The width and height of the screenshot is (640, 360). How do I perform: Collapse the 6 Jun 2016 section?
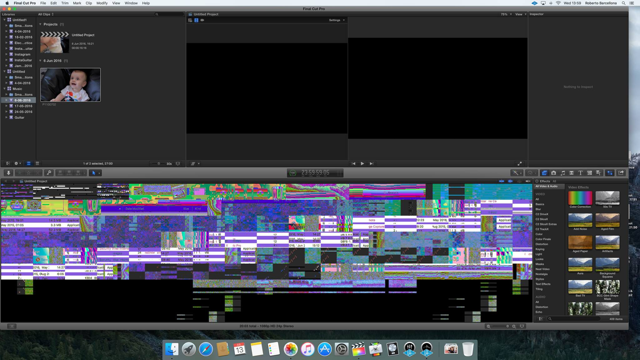(x=40, y=61)
